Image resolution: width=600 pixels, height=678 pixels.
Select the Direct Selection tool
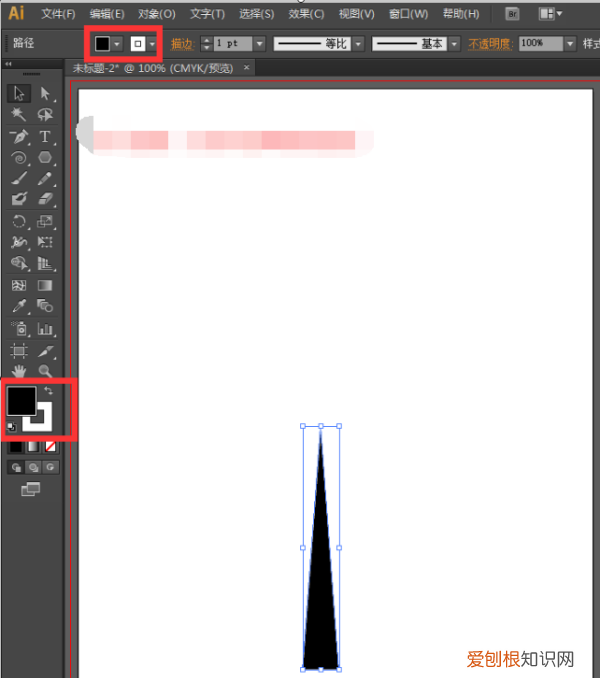tap(45, 93)
